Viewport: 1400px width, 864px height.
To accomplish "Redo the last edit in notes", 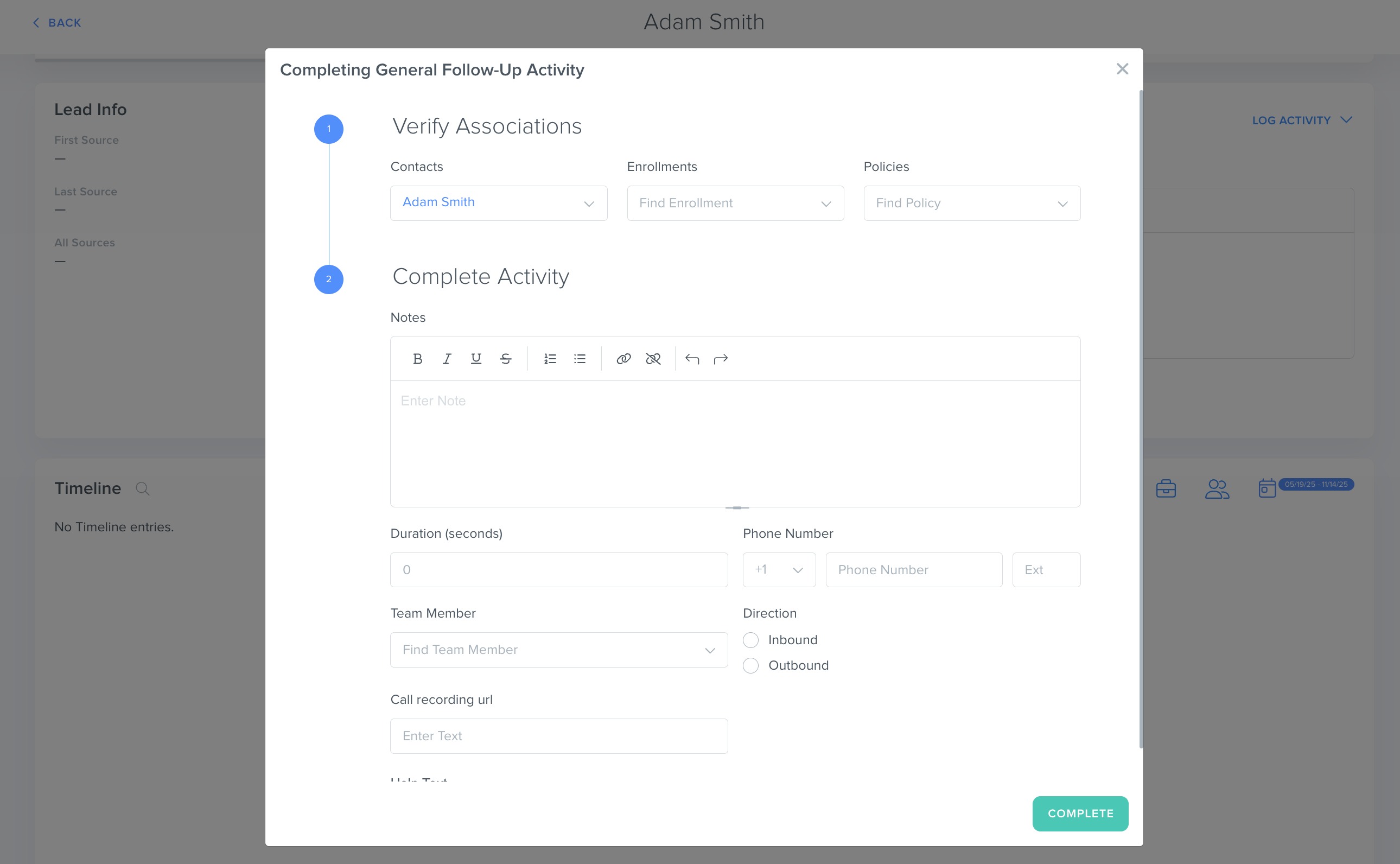I will (x=721, y=359).
